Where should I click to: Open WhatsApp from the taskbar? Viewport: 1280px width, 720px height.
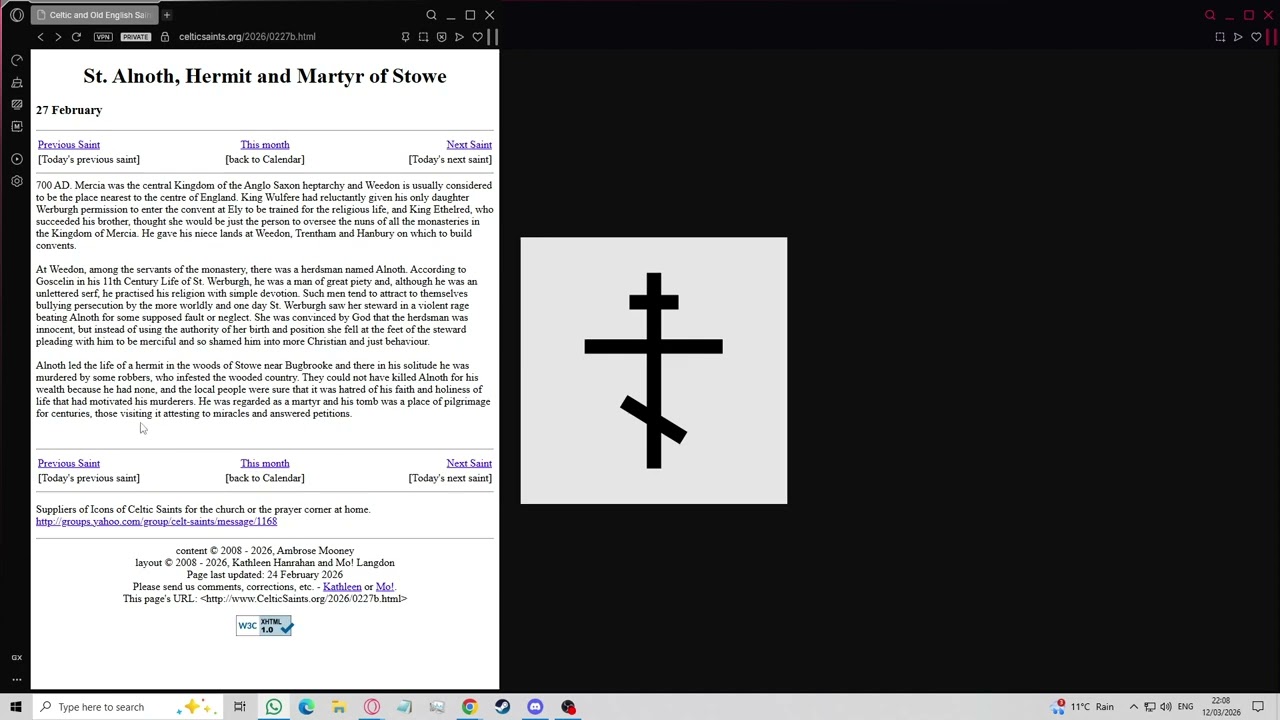pyautogui.click(x=273, y=707)
